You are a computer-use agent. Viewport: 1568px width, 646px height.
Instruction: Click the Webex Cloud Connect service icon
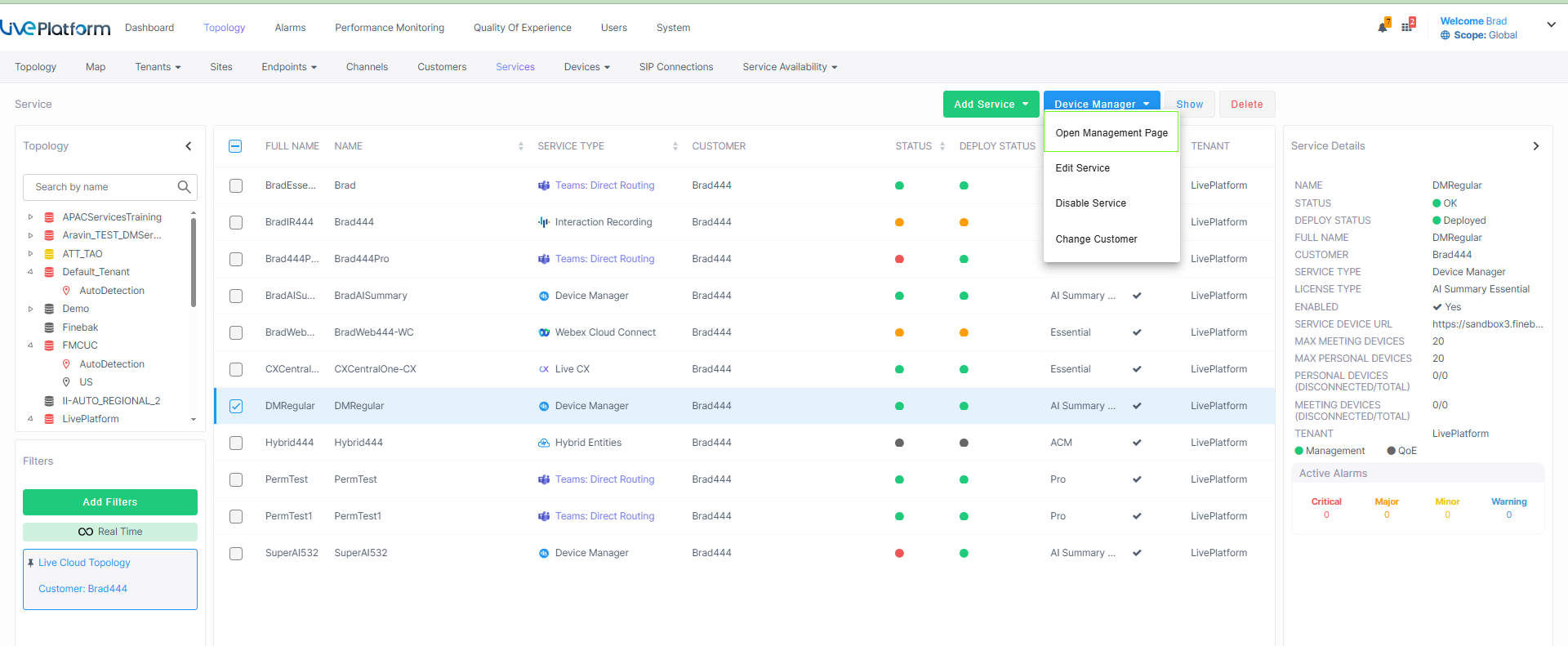544,332
